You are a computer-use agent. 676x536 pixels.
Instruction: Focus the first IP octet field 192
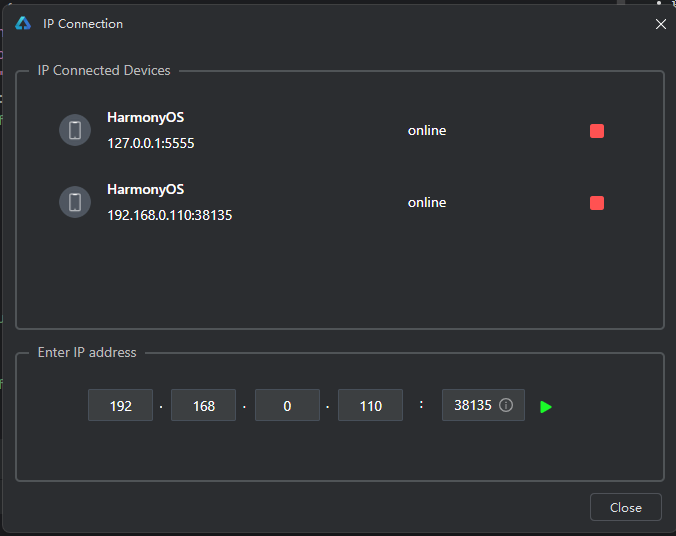point(120,405)
